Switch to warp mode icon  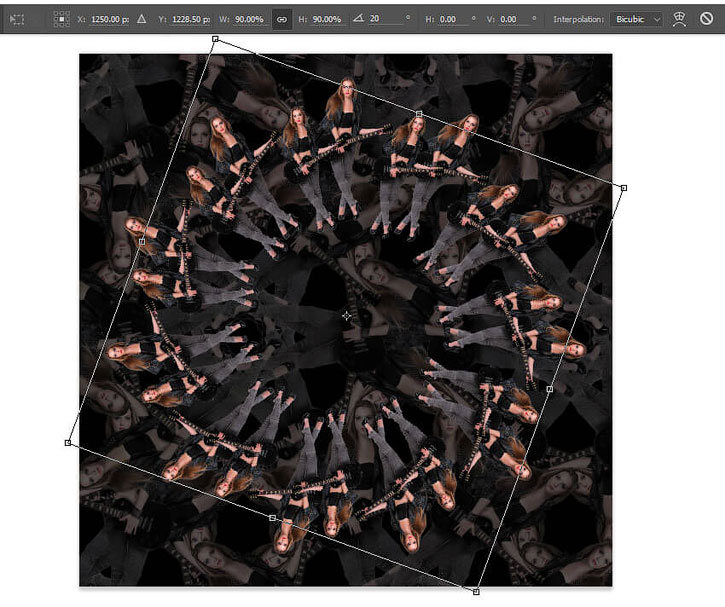(679, 19)
